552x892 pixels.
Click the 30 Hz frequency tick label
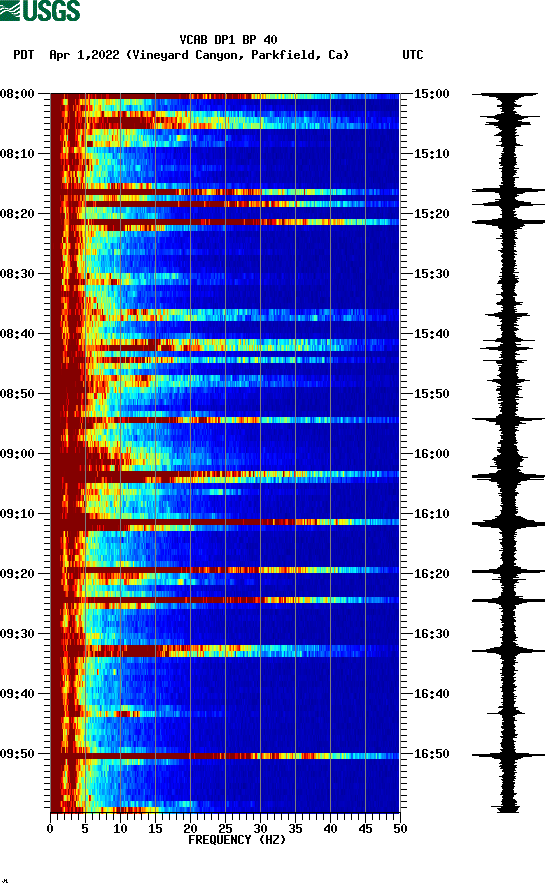pyautogui.click(x=260, y=829)
